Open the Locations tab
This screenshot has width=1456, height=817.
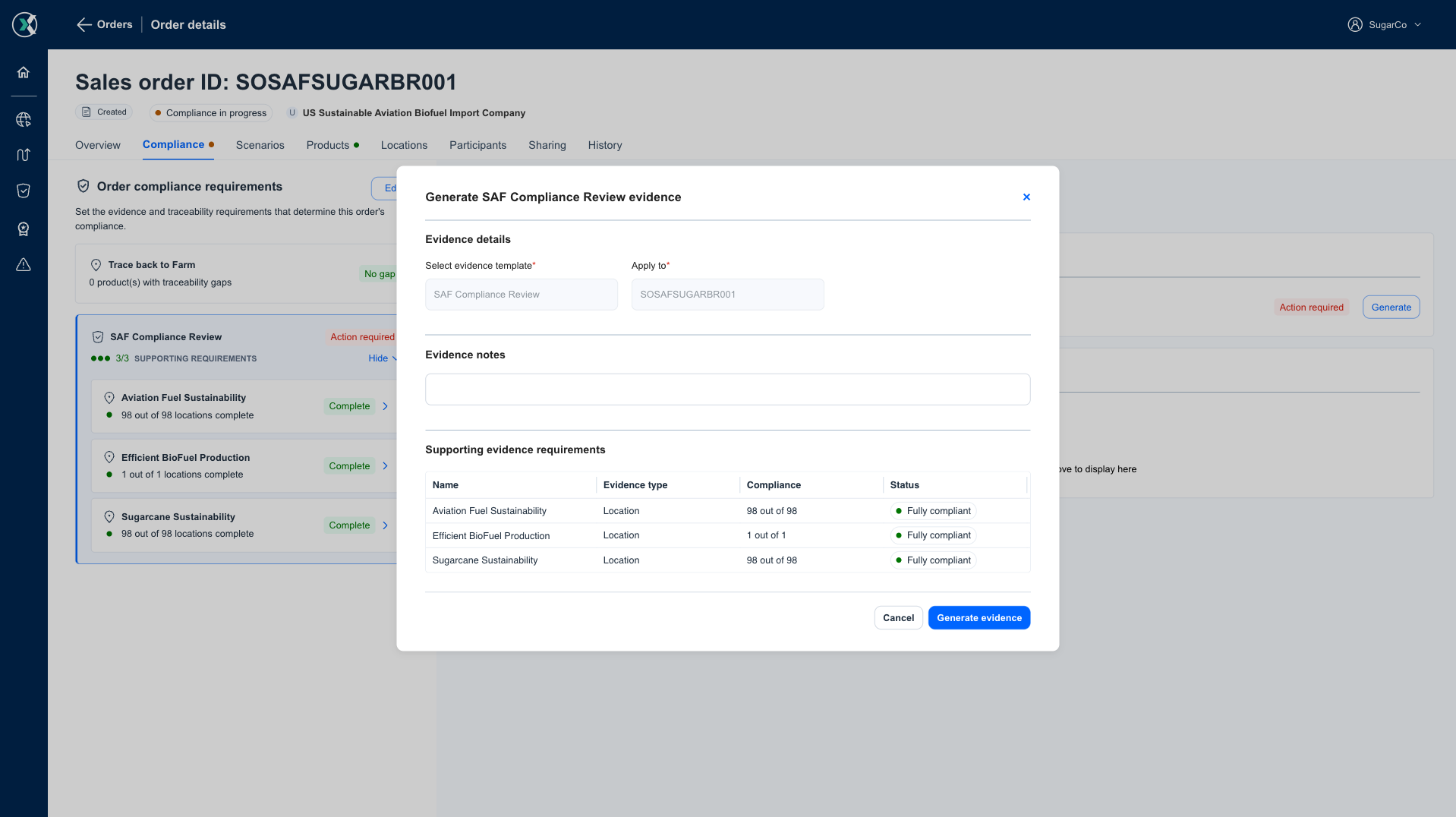coord(405,145)
